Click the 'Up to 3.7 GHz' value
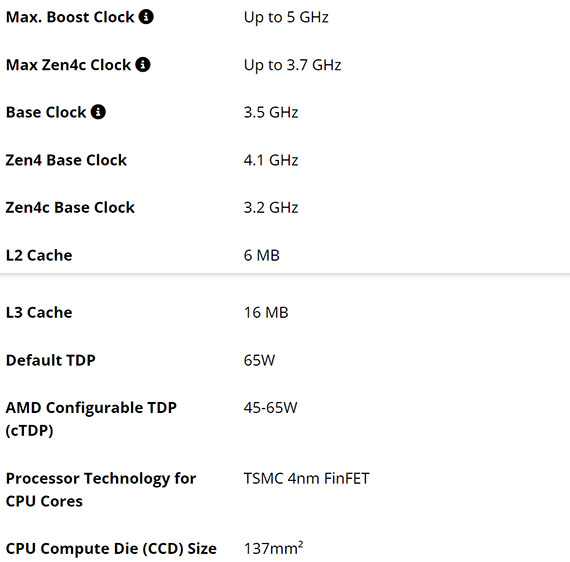This screenshot has width=570, height=562. 292,65
